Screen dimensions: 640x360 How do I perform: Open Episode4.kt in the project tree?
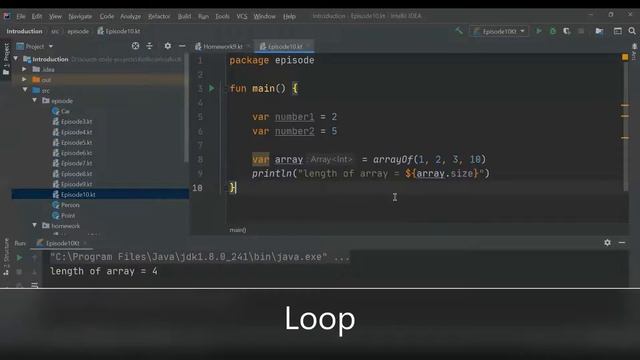pyautogui.click(x=72, y=132)
